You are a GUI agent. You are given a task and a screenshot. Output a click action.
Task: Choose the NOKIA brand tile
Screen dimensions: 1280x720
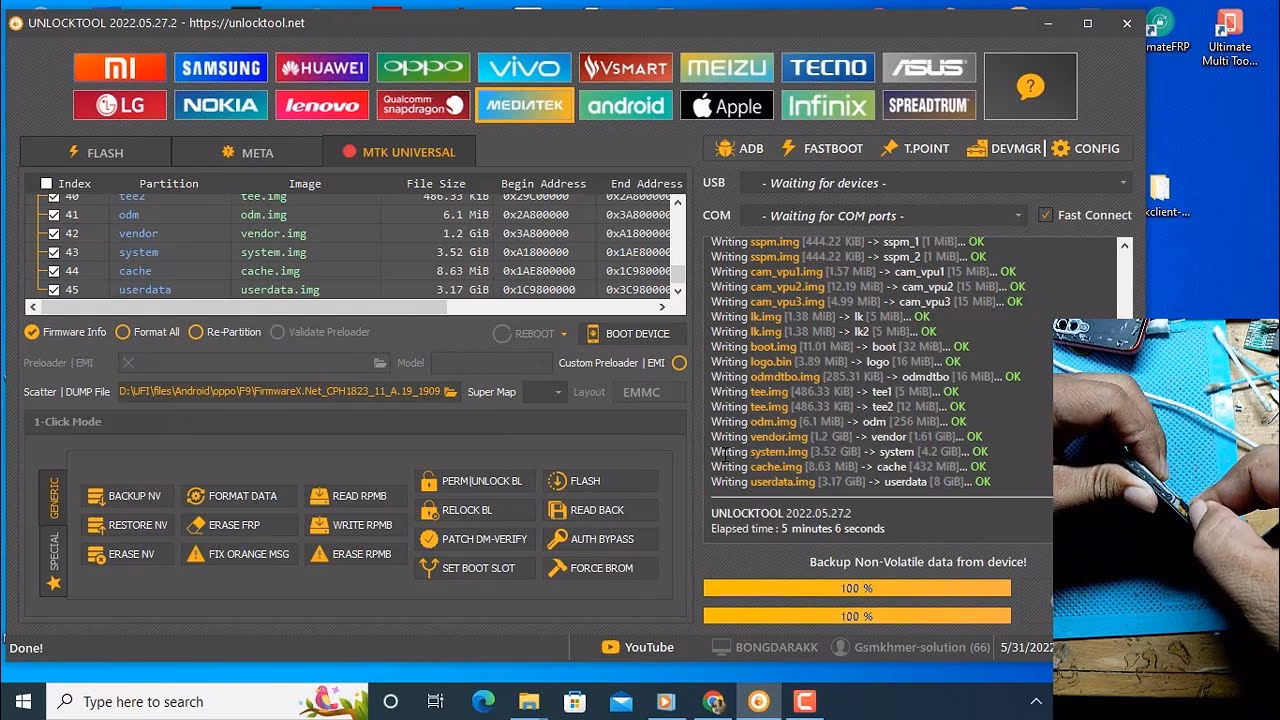click(221, 105)
